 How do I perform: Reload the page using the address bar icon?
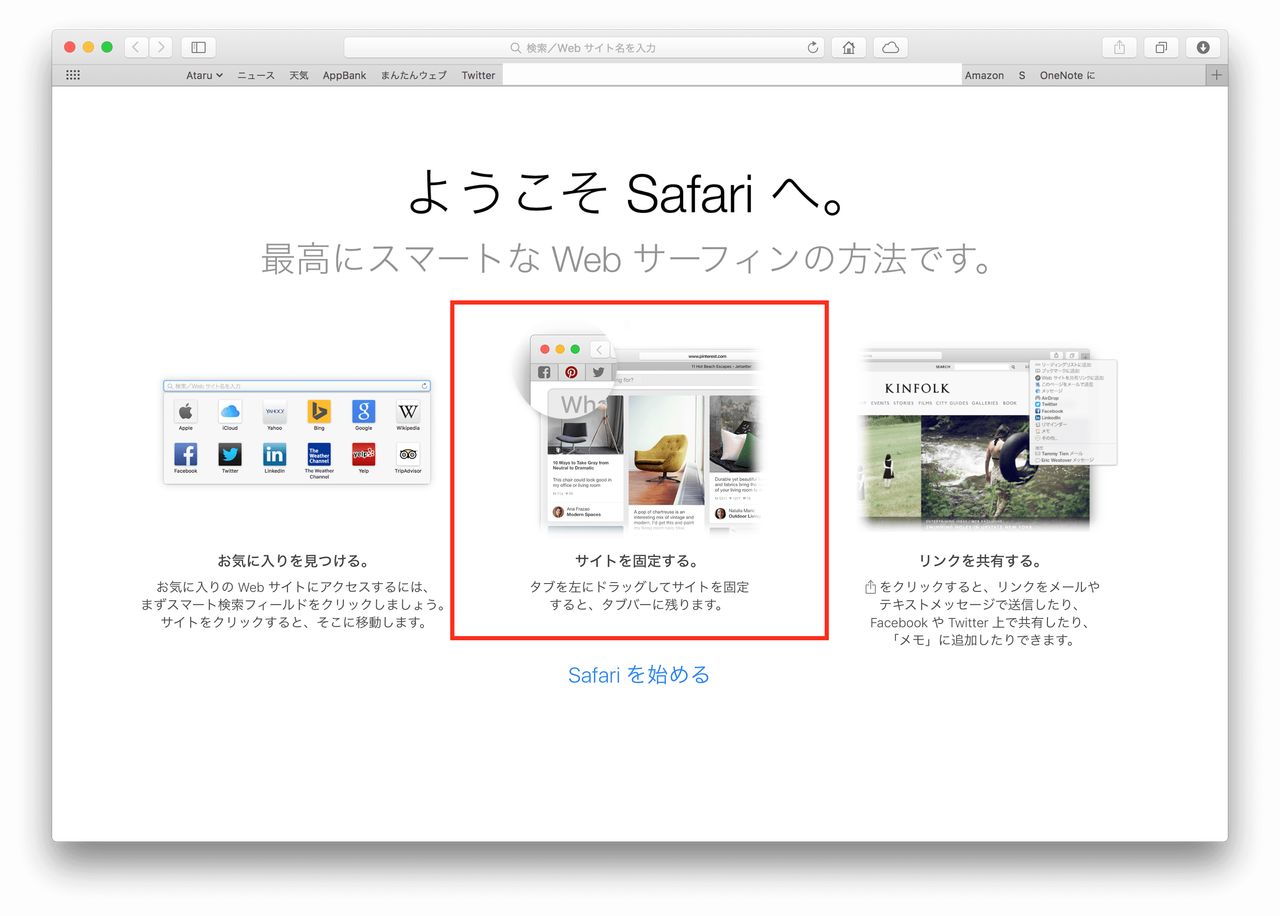[x=813, y=47]
